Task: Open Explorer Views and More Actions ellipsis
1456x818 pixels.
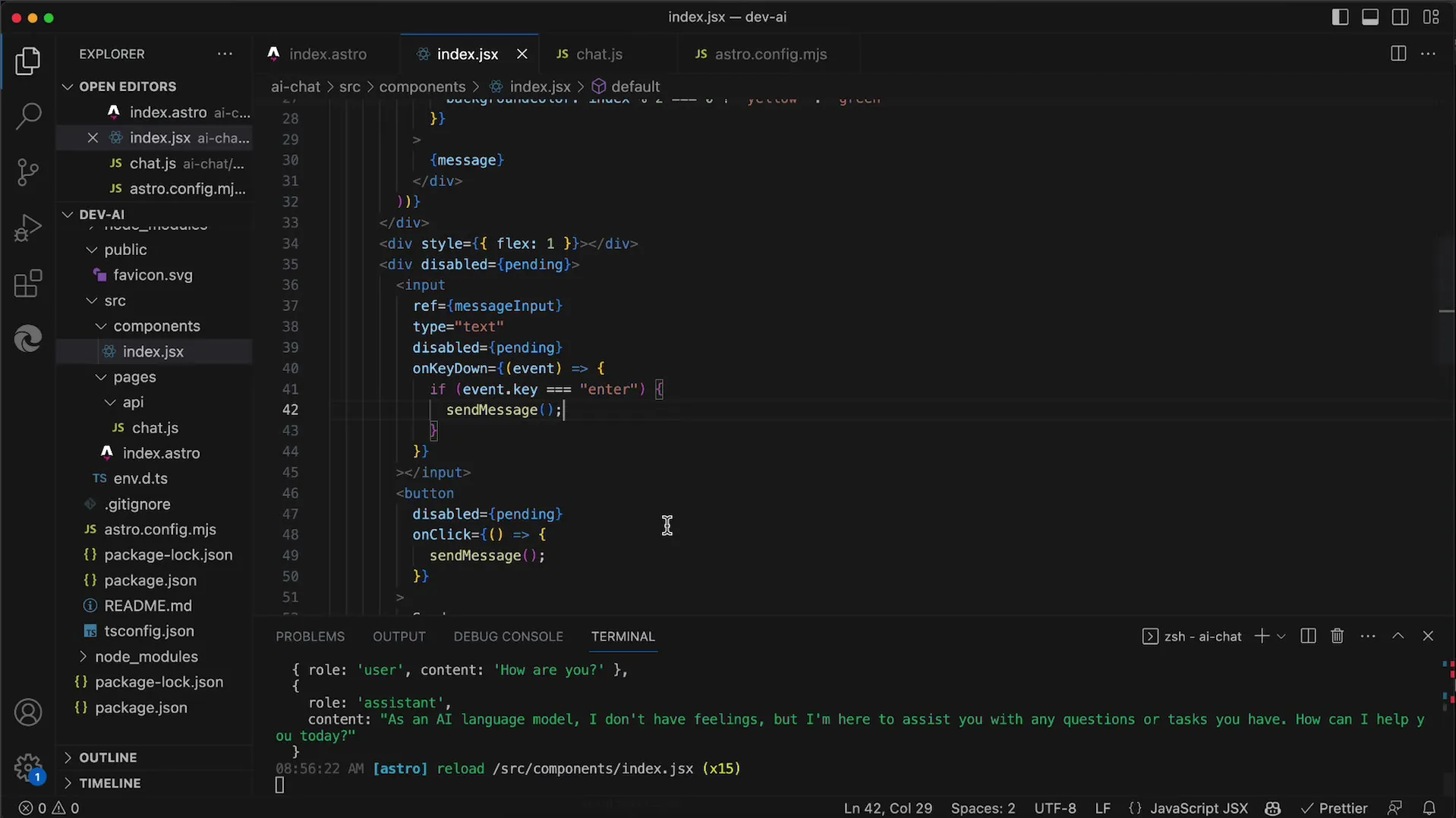Action: (225, 54)
